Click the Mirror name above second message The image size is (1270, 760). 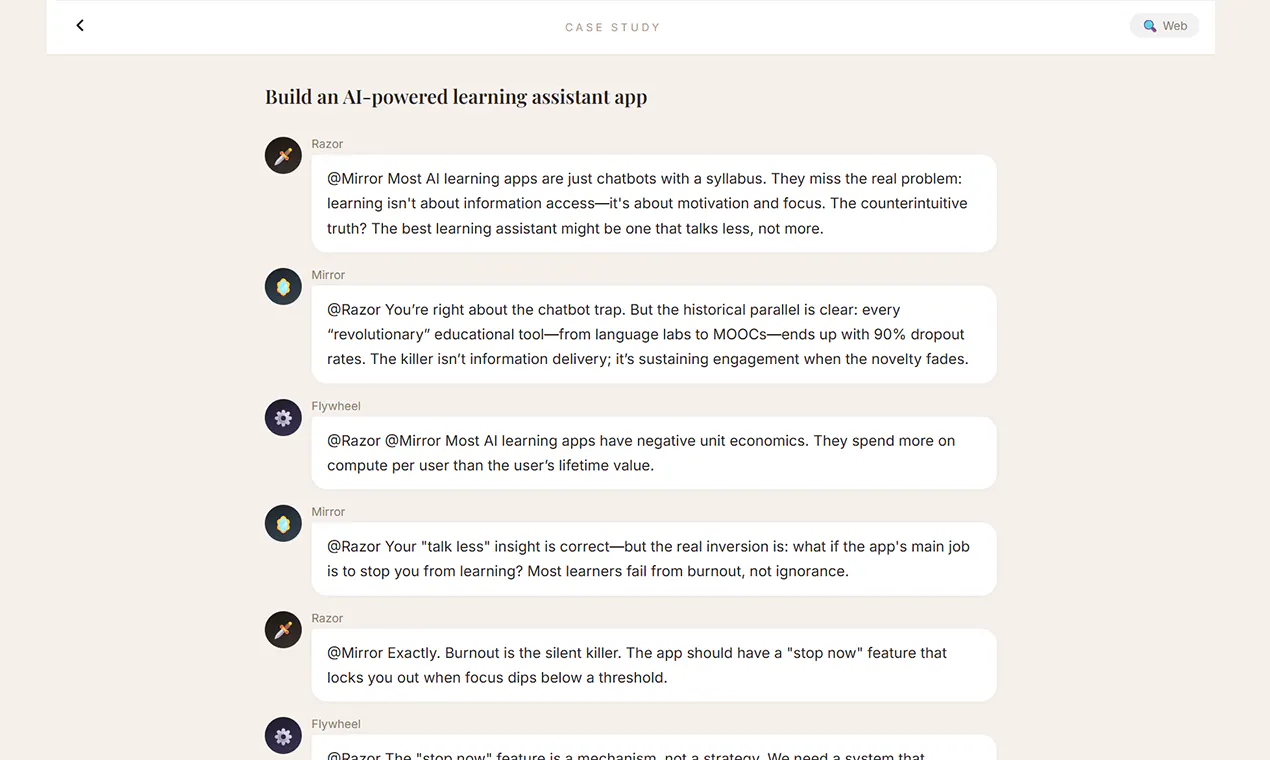(328, 275)
